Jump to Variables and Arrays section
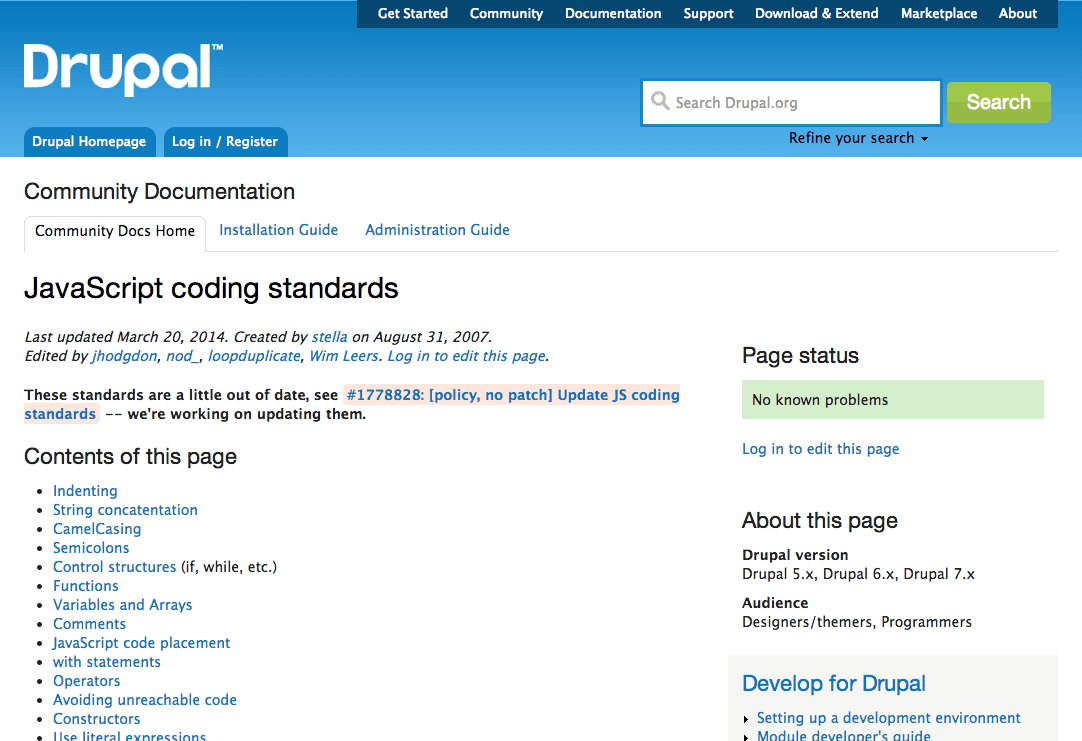The width and height of the screenshot is (1082, 741). [x=122, y=604]
